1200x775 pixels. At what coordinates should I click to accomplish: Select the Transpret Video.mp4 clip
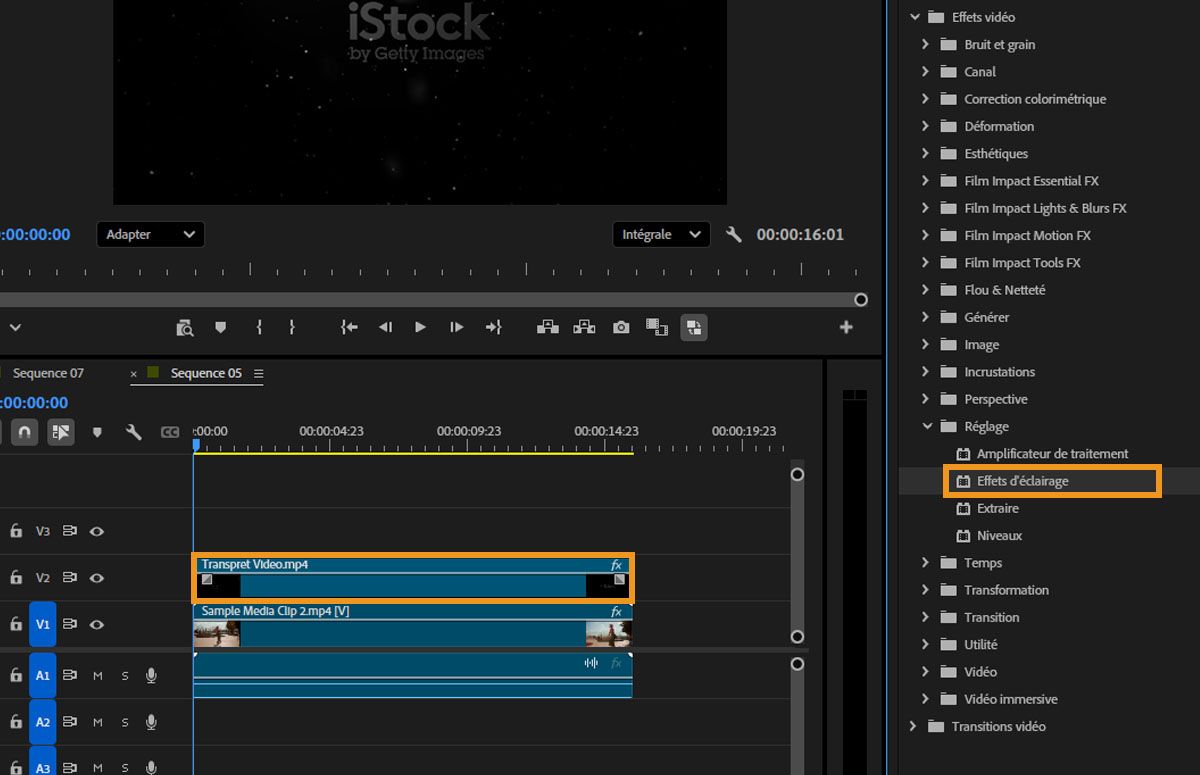click(x=412, y=583)
